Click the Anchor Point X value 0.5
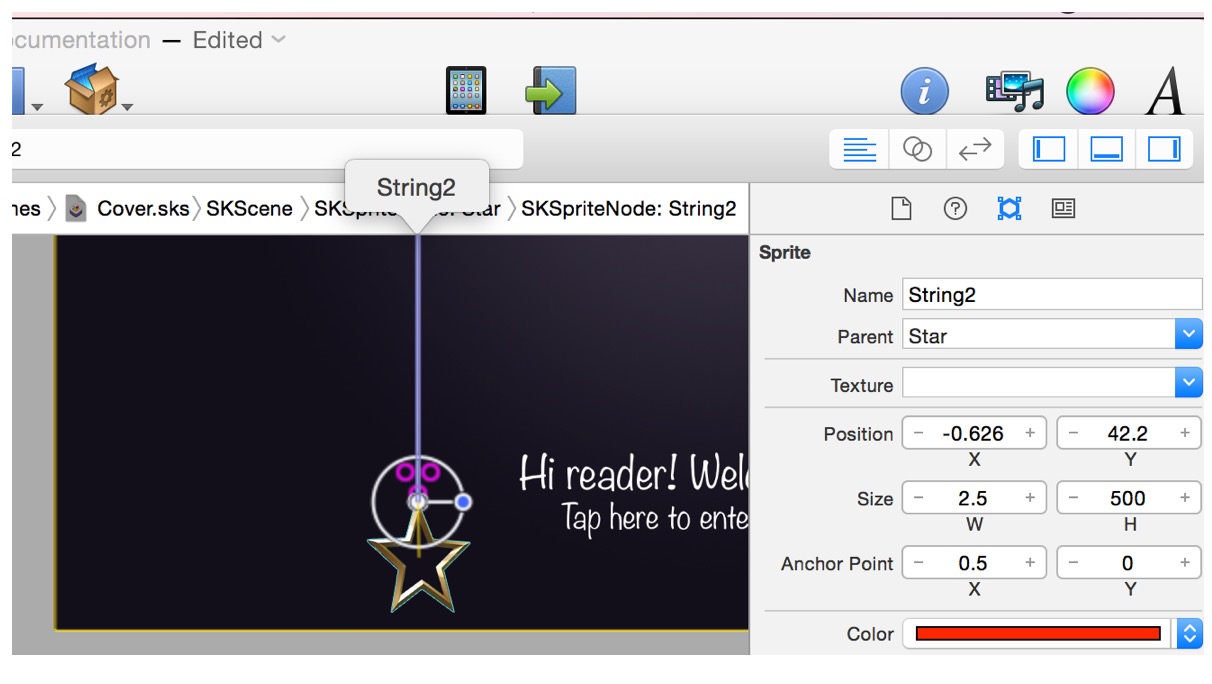The image size is (1212, 684). pos(973,562)
